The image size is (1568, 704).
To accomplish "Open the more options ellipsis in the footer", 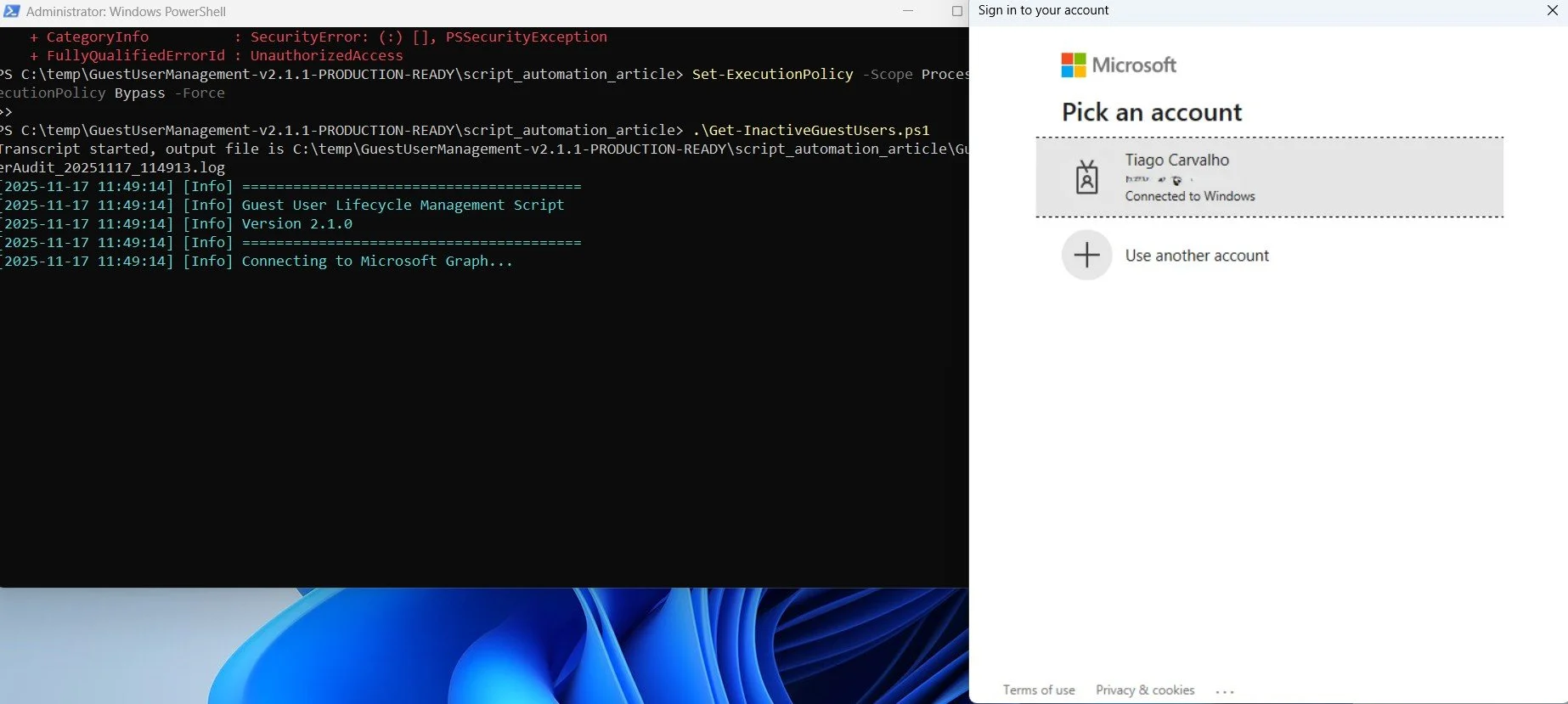I will [x=1225, y=691].
